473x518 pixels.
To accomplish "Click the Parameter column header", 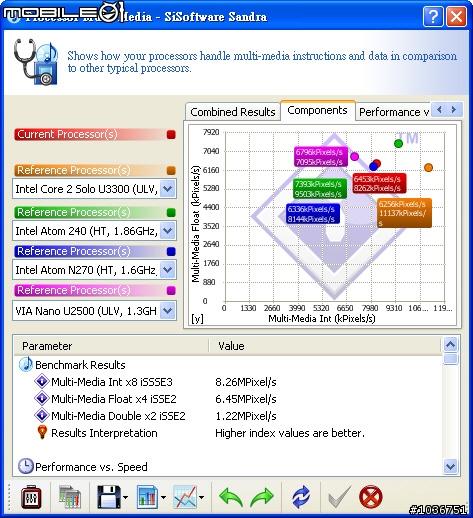I will pyautogui.click(x=111, y=346).
